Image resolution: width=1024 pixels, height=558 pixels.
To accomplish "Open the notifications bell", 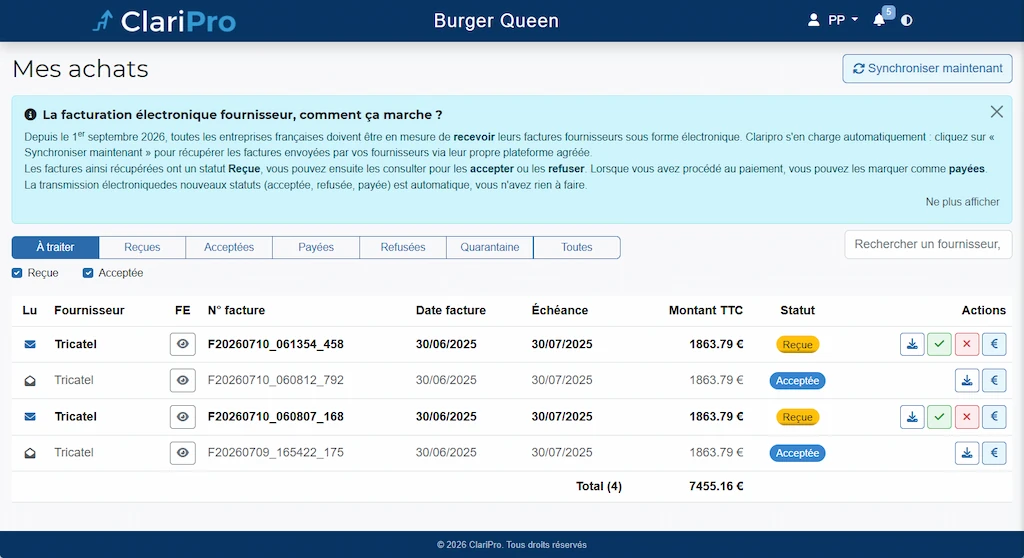I will pos(879,20).
